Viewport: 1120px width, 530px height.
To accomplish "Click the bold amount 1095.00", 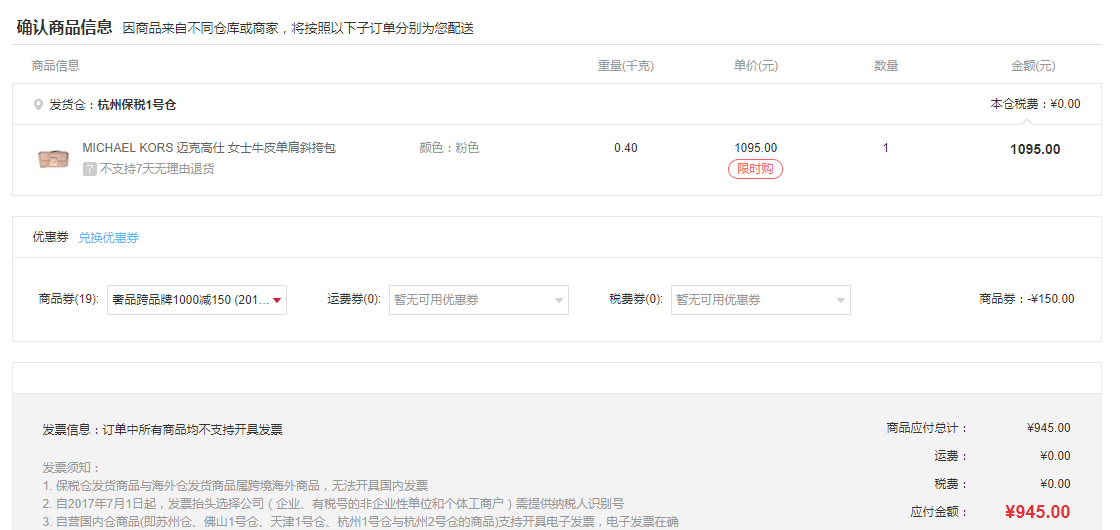I will click(x=1035, y=149).
